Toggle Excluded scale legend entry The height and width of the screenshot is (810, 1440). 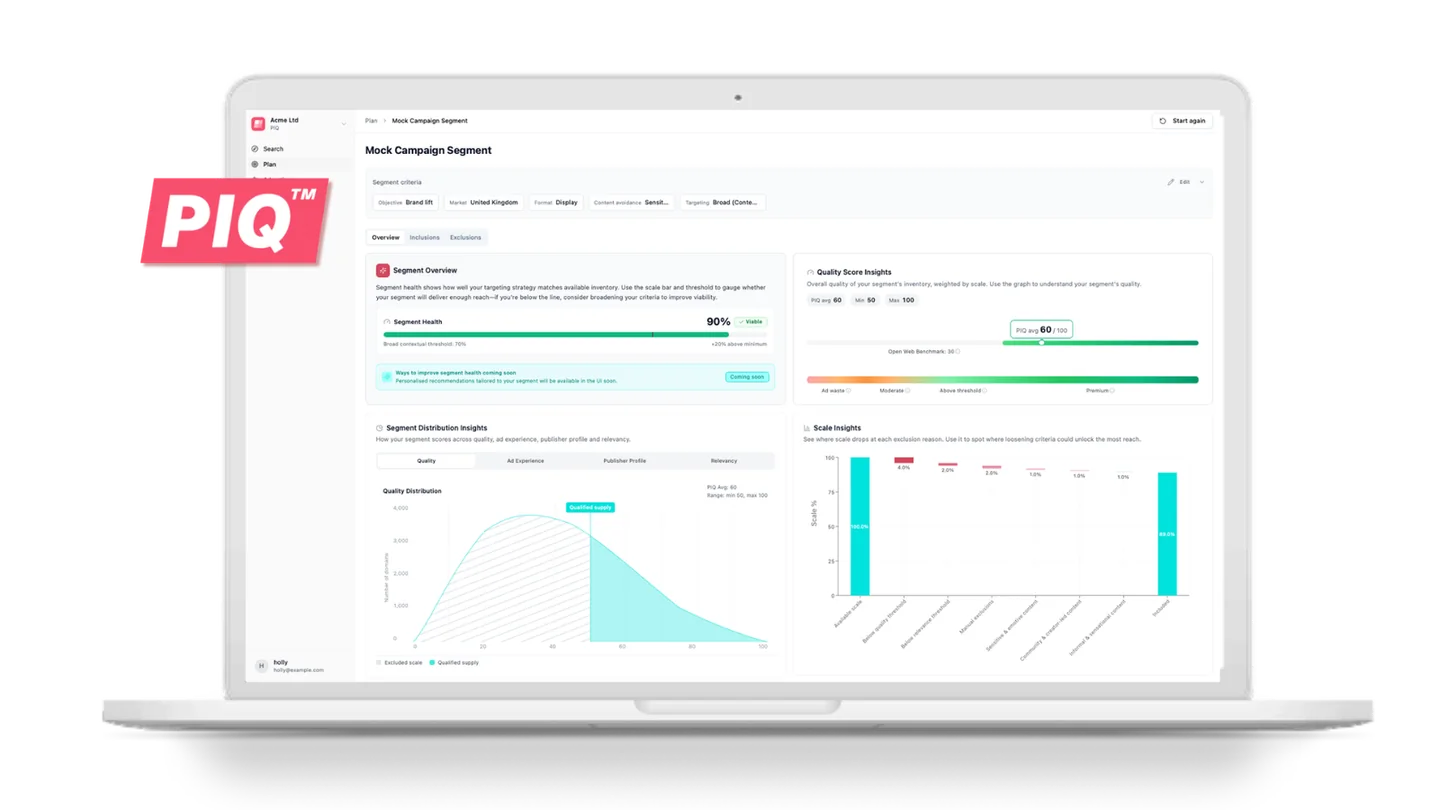[399, 663]
